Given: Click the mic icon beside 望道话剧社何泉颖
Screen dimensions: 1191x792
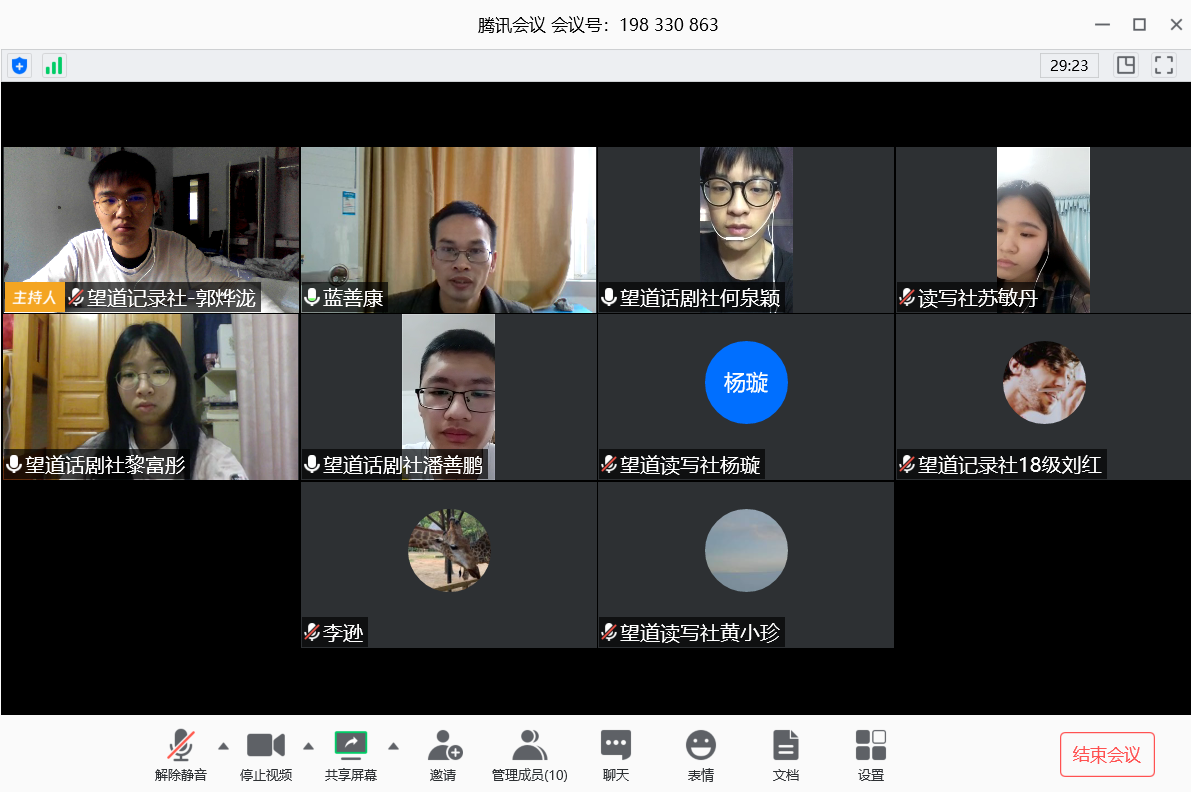Looking at the screenshot, I should click(608, 297).
